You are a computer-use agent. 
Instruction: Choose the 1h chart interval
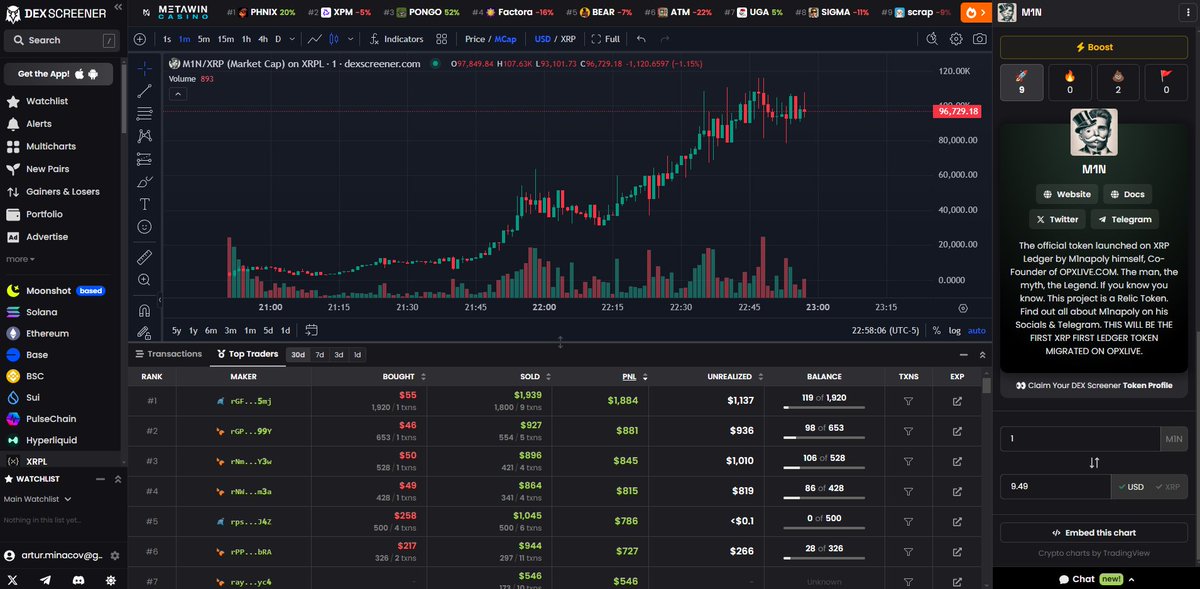[247, 39]
